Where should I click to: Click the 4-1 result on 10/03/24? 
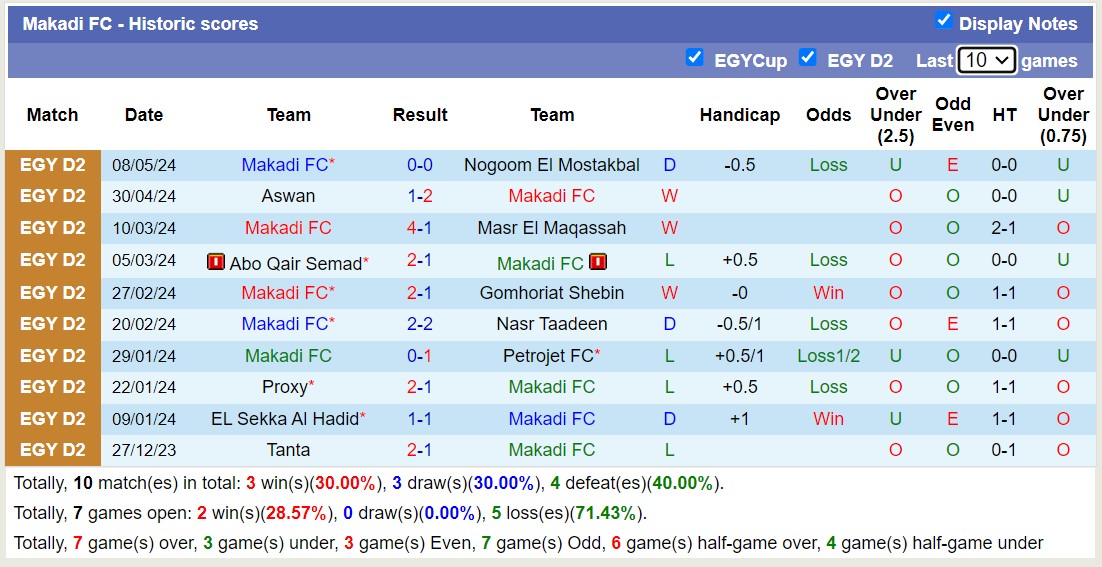[x=420, y=228]
